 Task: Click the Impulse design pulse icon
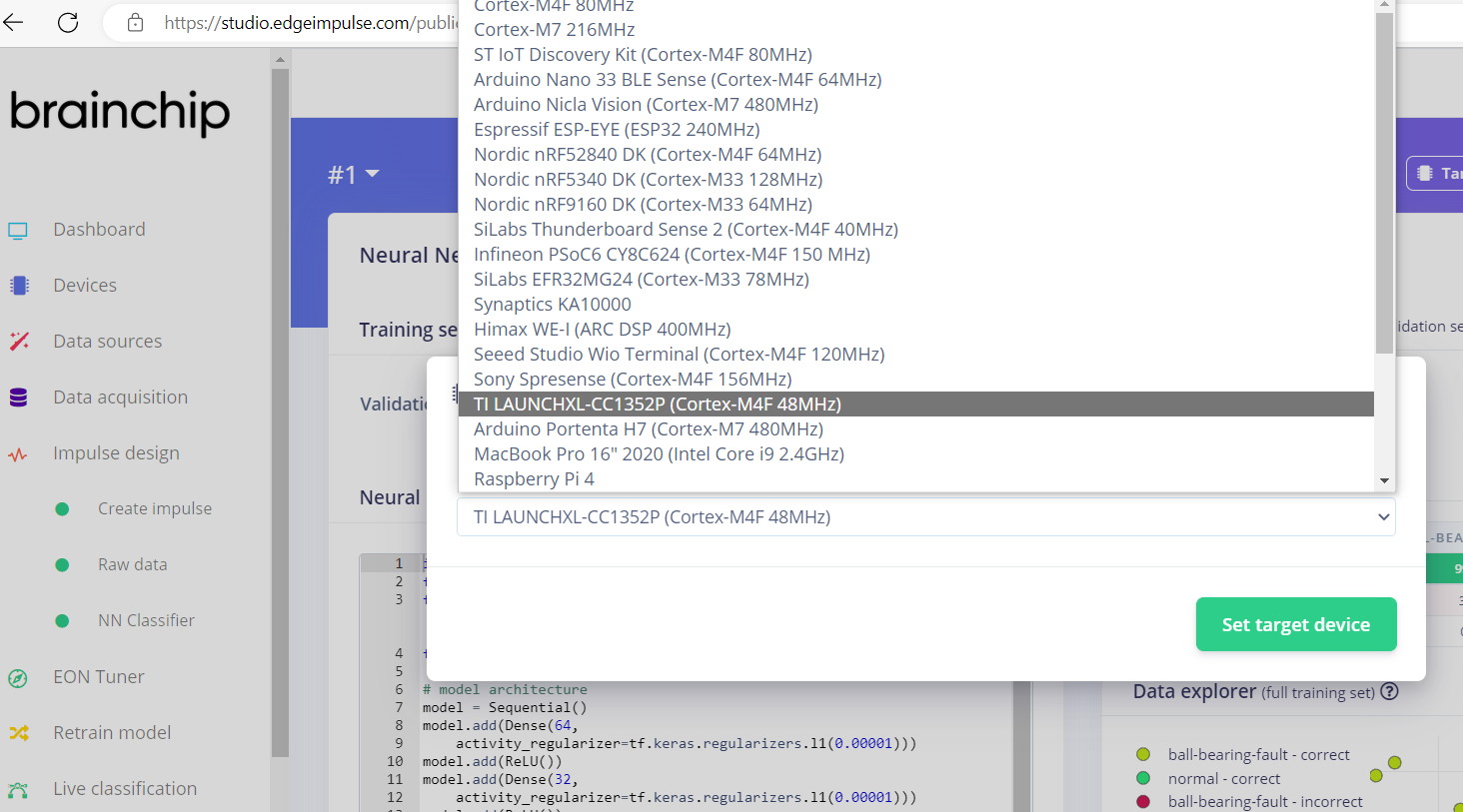(x=18, y=454)
